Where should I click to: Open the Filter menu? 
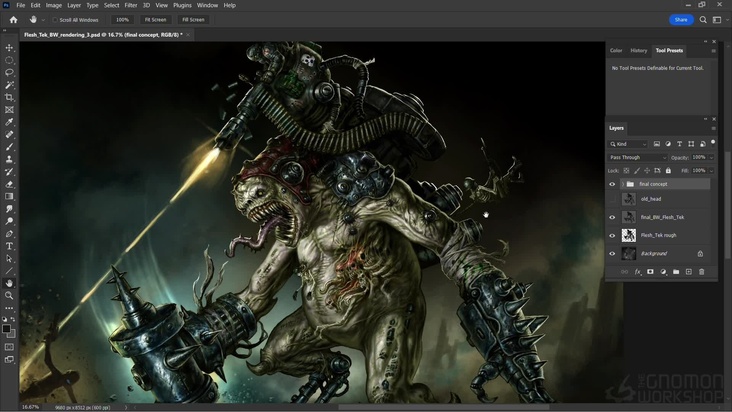pyautogui.click(x=131, y=5)
